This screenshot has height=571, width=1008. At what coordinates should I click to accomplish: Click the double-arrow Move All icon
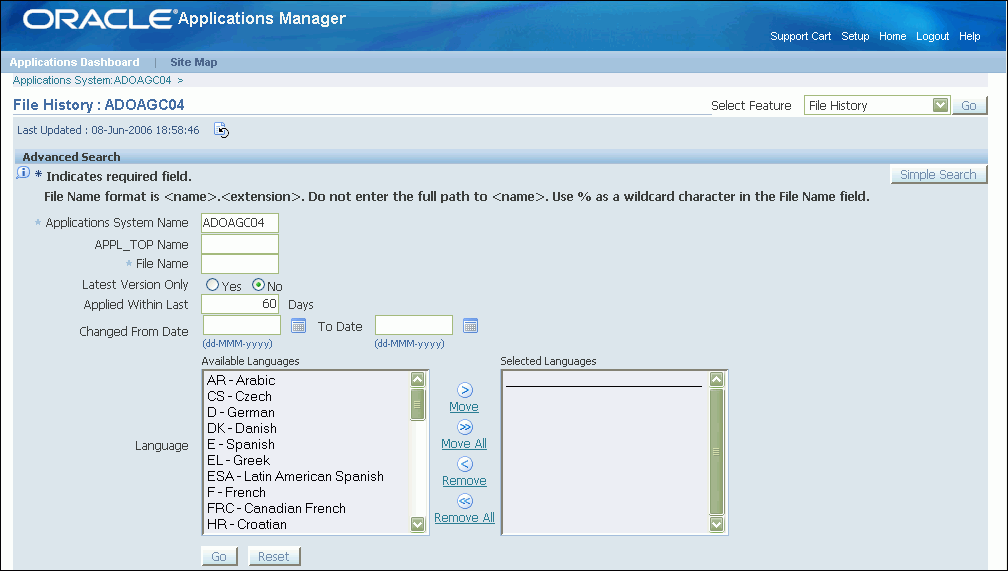click(x=465, y=427)
